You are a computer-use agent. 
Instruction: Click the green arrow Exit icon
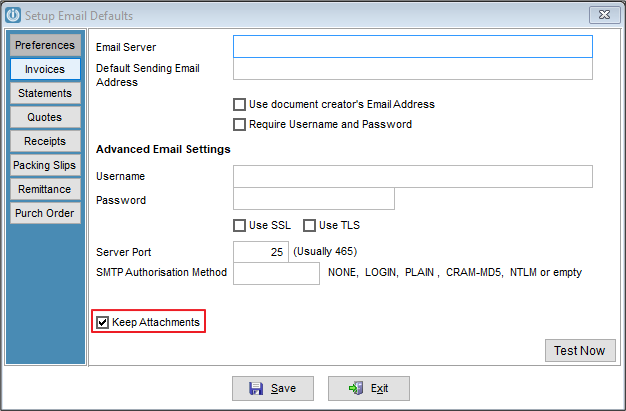coord(356,388)
